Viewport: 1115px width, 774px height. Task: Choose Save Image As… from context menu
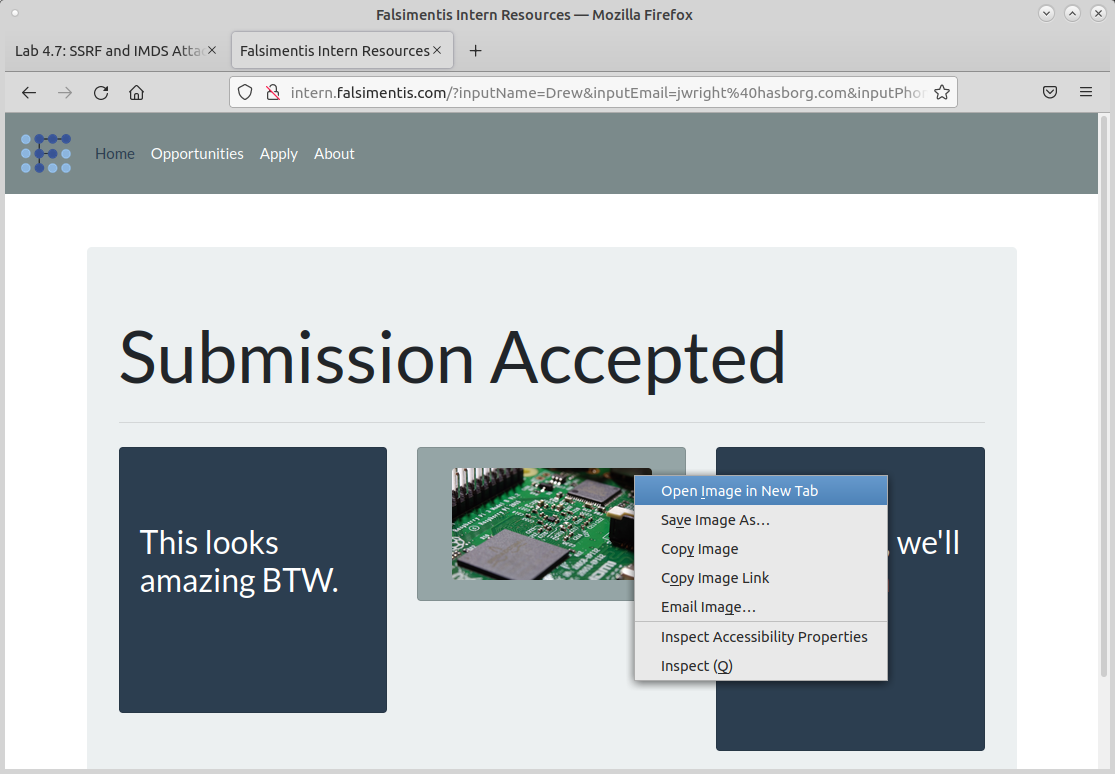pyautogui.click(x=761, y=520)
